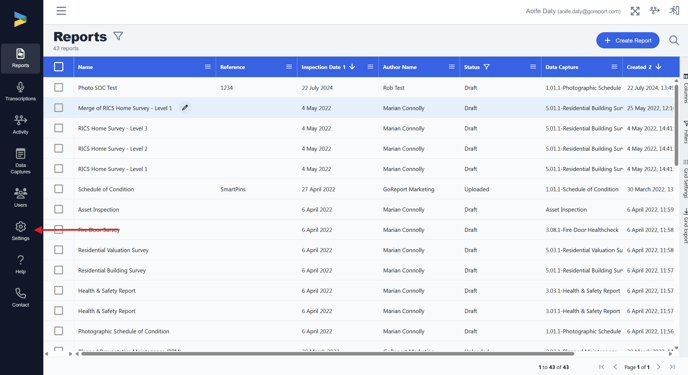Open the Grid Export side tab

[x=685, y=225]
